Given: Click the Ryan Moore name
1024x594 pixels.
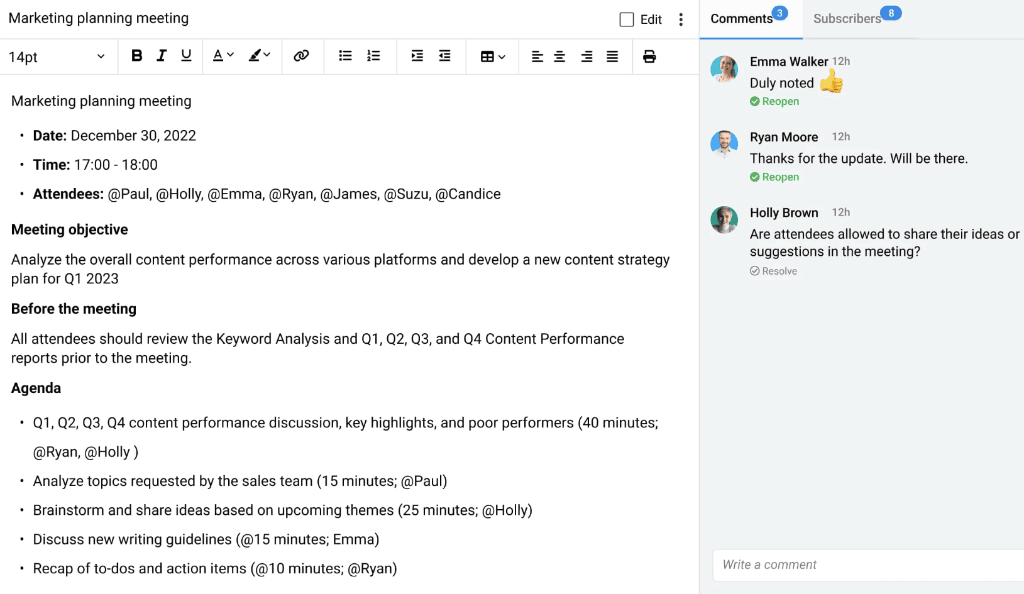Looking at the screenshot, I should point(784,137).
